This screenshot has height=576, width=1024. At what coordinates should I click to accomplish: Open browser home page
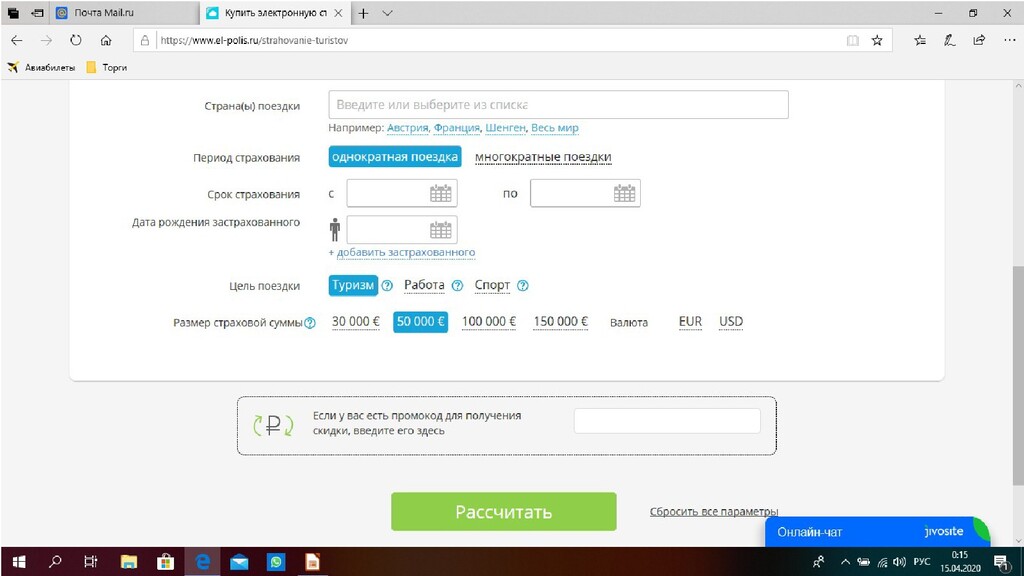pyautogui.click(x=106, y=40)
